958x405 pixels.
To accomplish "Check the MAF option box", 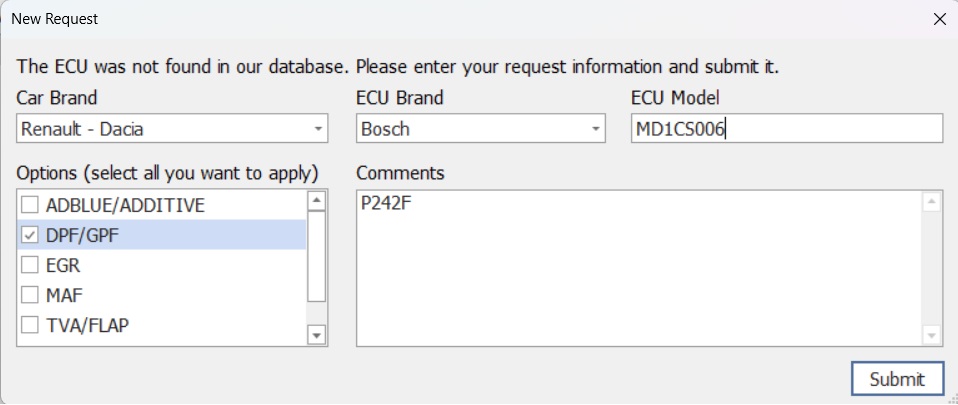I will pos(30,296).
